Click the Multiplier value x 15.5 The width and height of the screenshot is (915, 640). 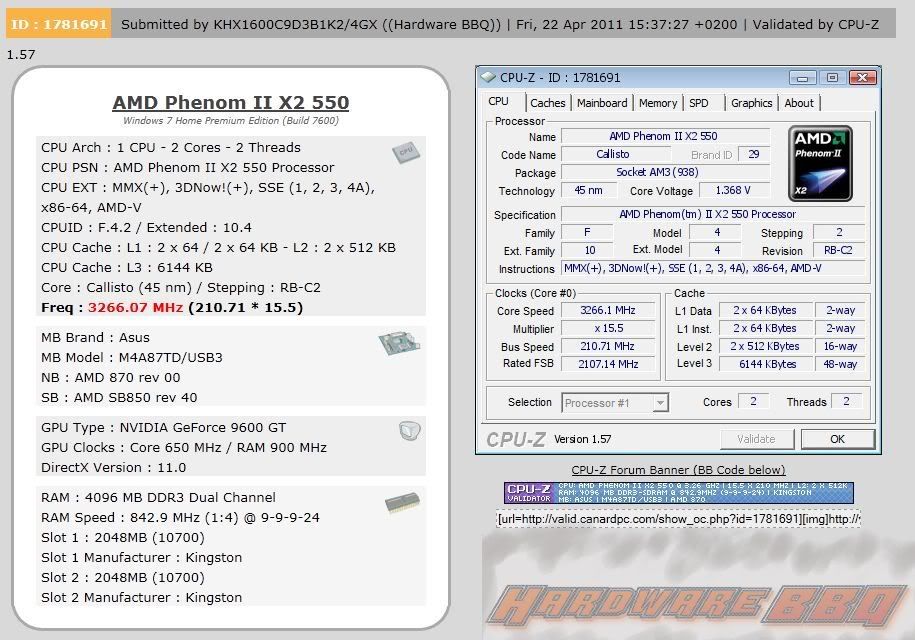click(x=607, y=328)
